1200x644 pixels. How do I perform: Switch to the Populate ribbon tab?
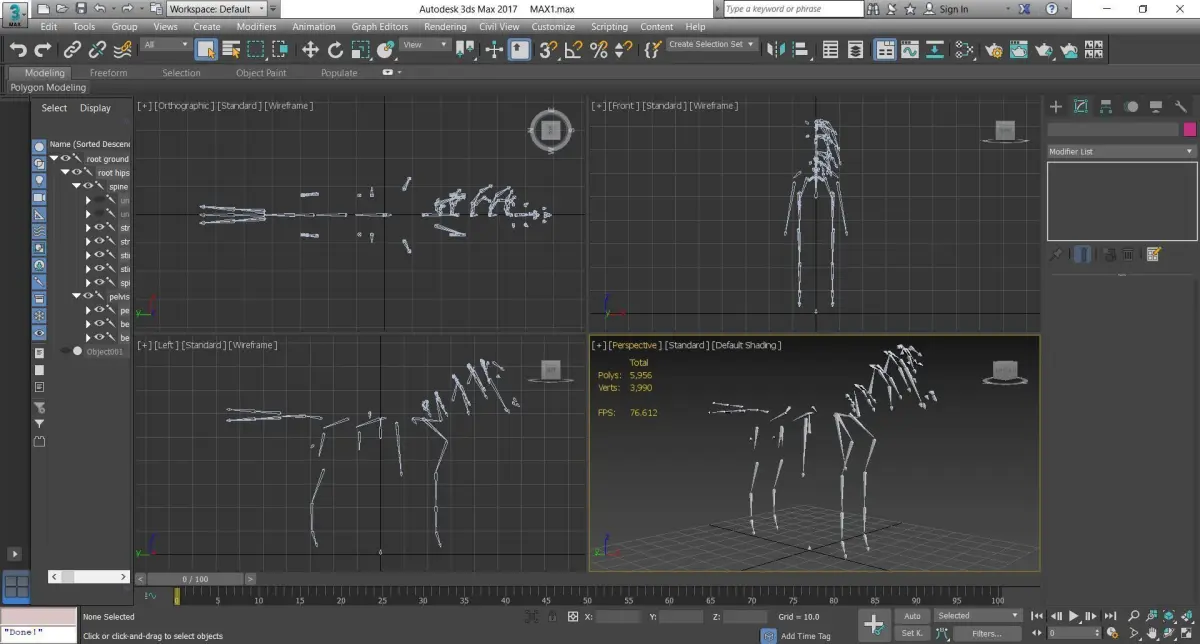339,73
